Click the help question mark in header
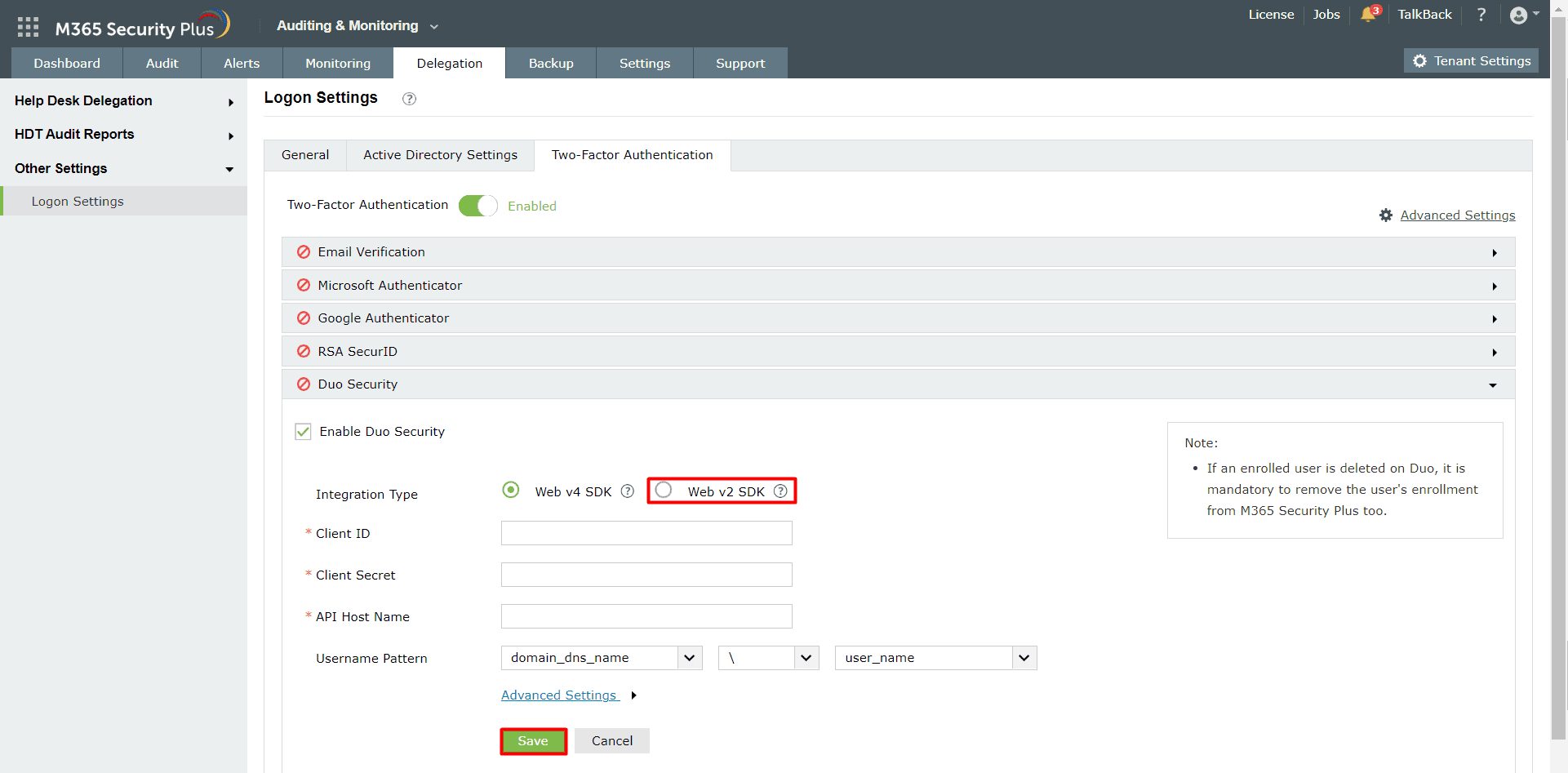Screen dimensions: 1568x773 [x=1481, y=15]
